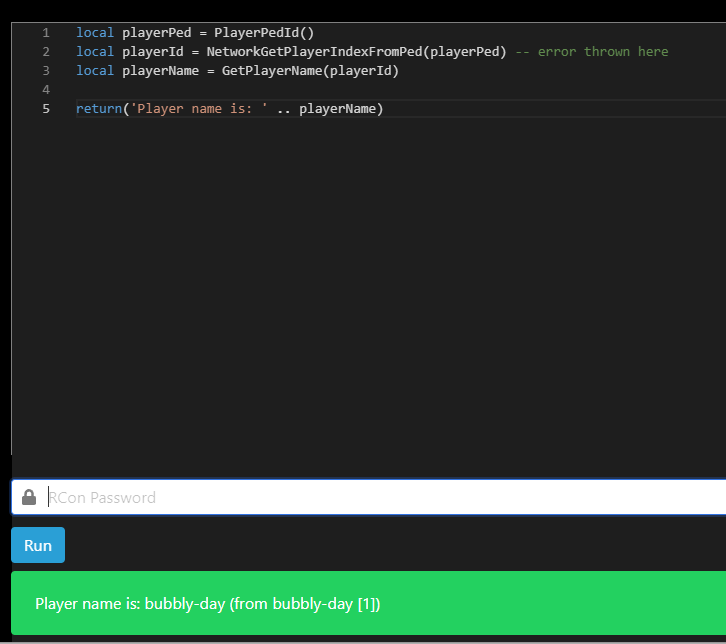Image resolution: width=726 pixels, height=644 pixels.
Task: Click 'local' keyword on line 1
Action: click(95, 33)
